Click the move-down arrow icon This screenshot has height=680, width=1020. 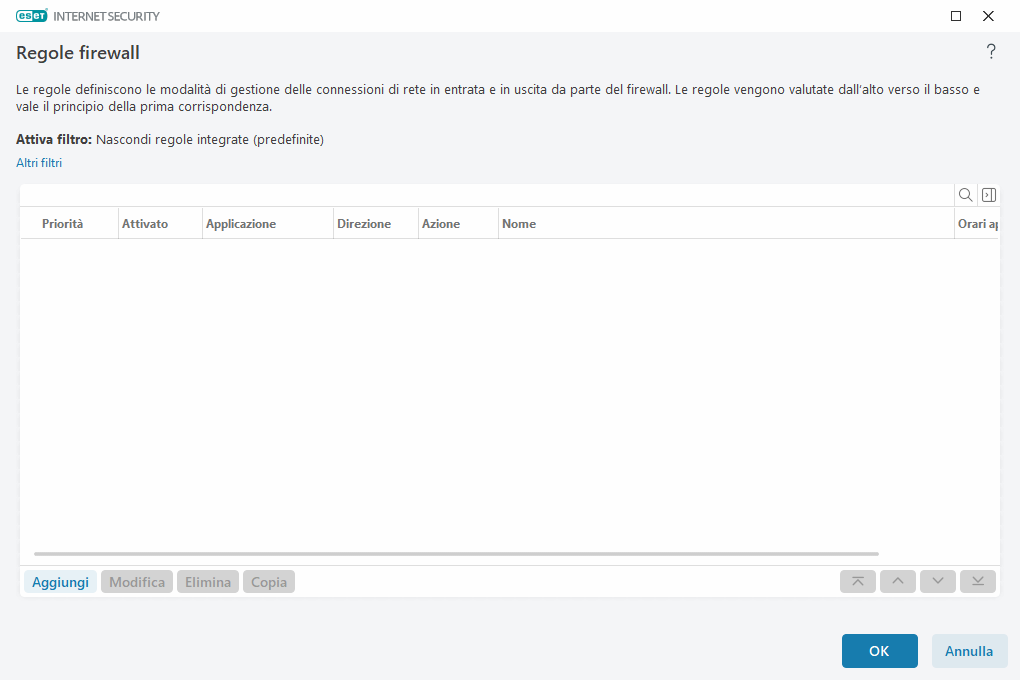point(937,581)
